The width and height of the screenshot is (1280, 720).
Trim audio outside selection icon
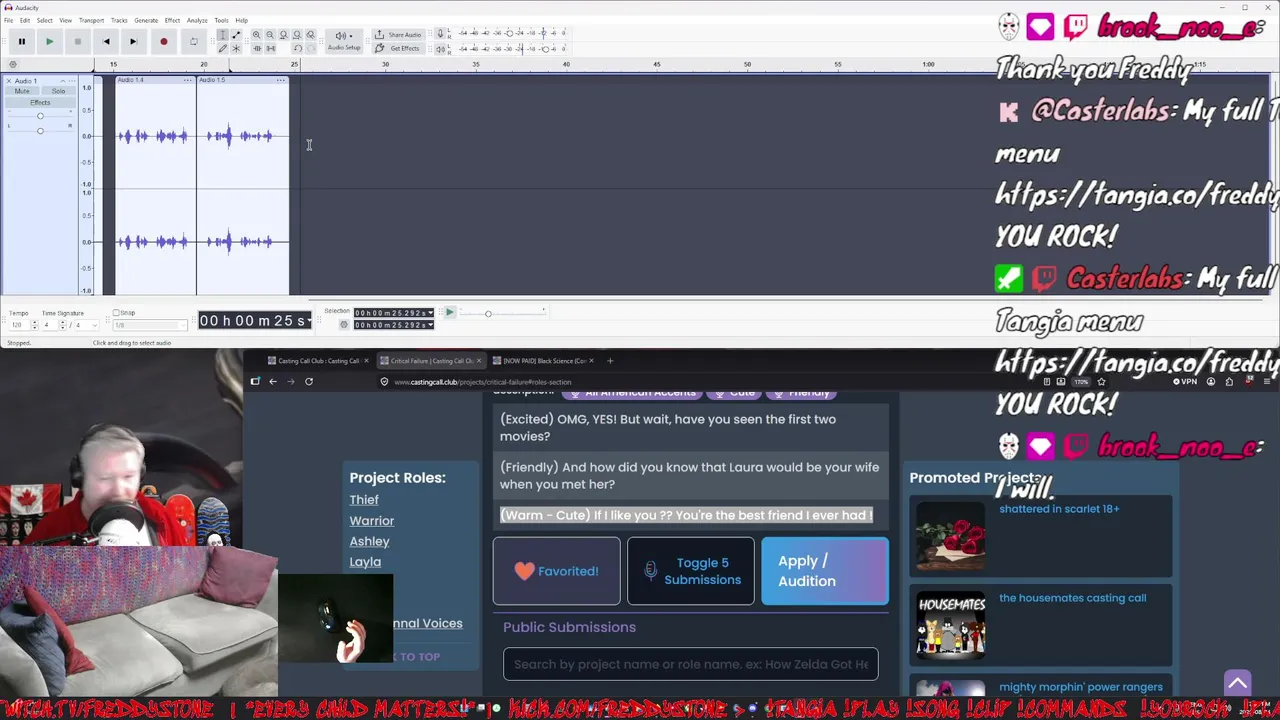(x=256, y=48)
